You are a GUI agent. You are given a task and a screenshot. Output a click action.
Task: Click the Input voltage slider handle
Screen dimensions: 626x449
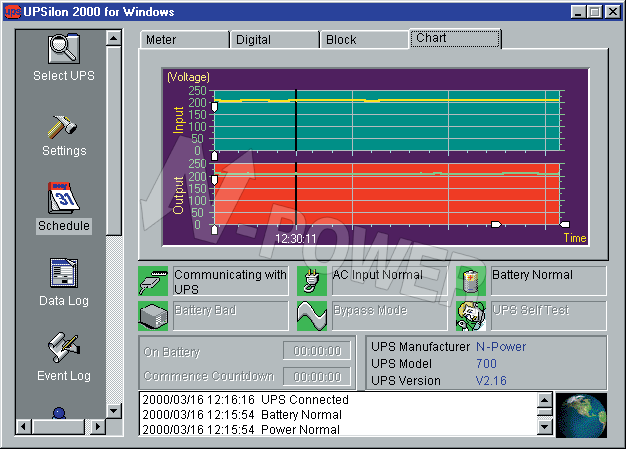[x=214, y=108]
